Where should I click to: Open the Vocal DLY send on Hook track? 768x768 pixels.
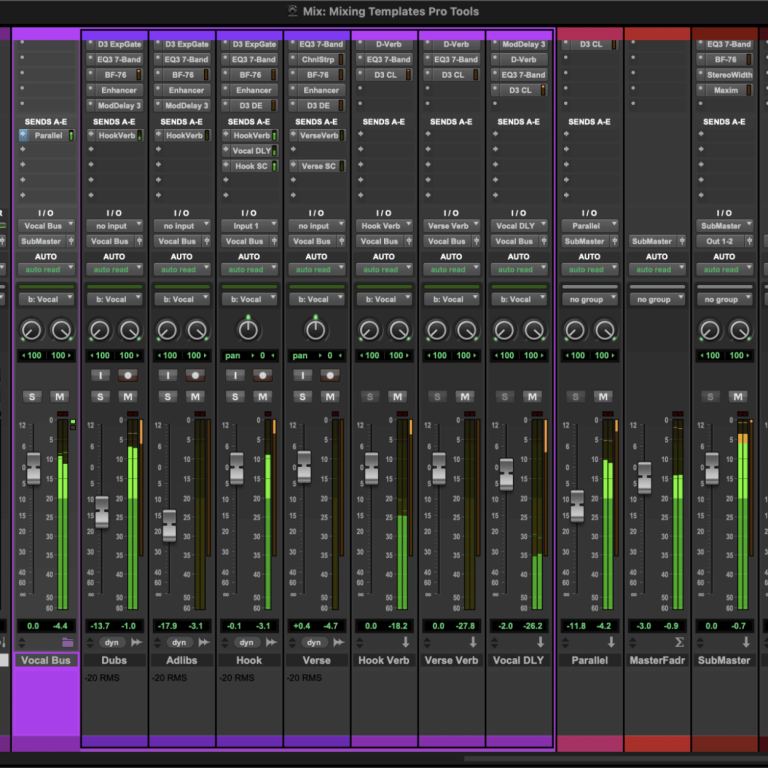pos(250,151)
